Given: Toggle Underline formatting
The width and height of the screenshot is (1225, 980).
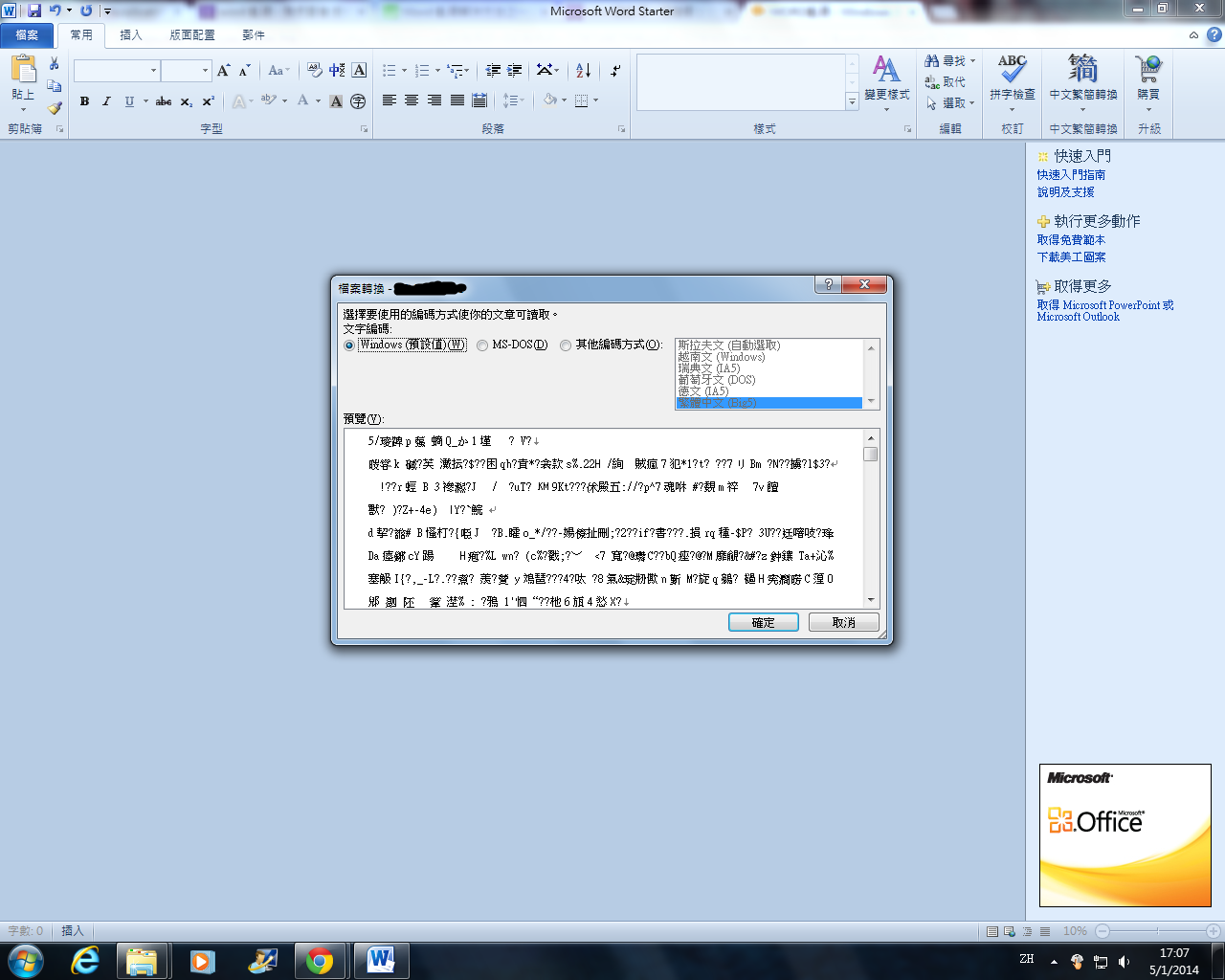Looking at the screenshot, I should 129,101.
